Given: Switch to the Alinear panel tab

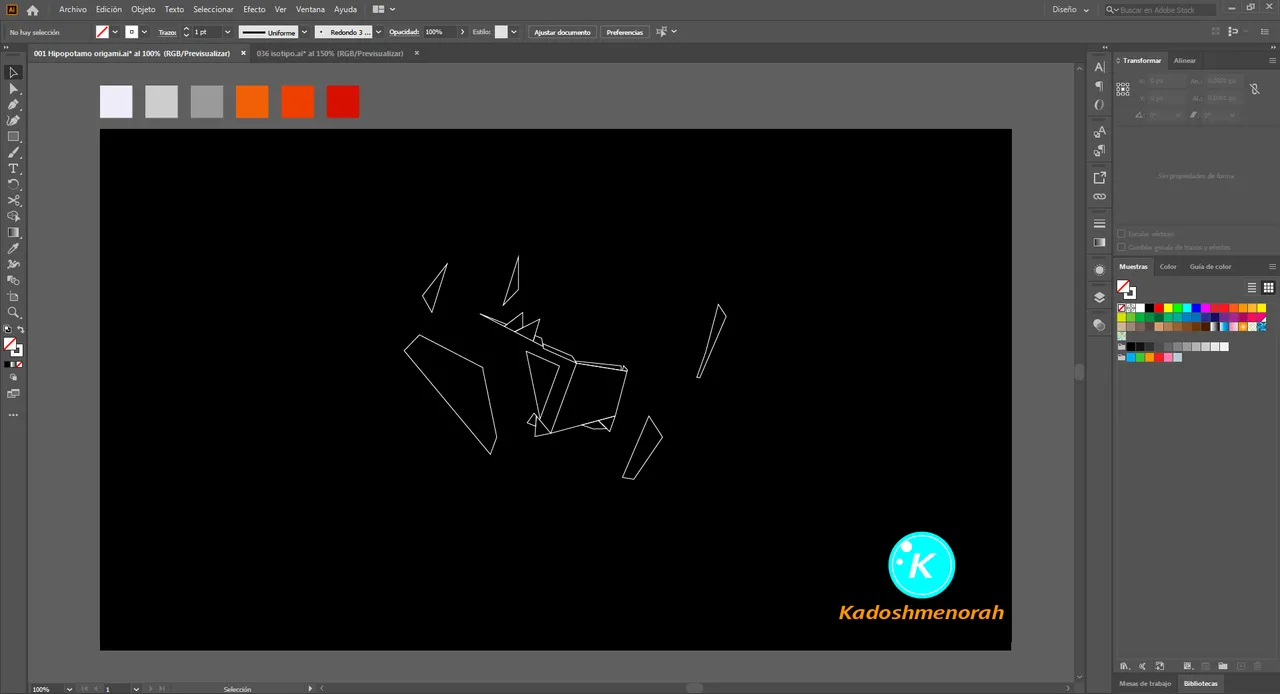Looking at the screenshot, I should coord(1184,60).
